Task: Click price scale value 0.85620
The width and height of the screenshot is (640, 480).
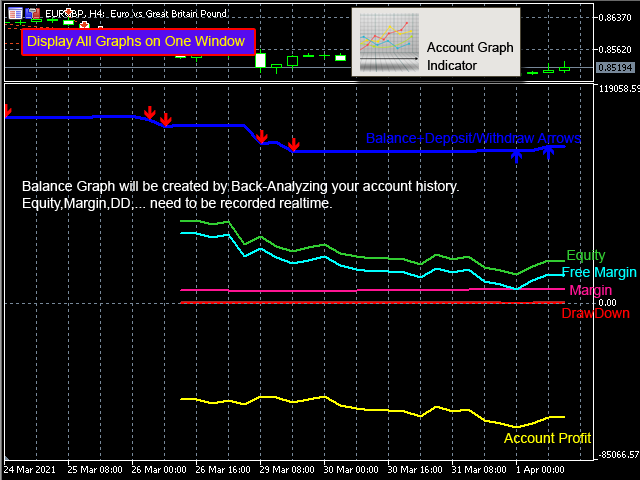Action: click(615, 49)
